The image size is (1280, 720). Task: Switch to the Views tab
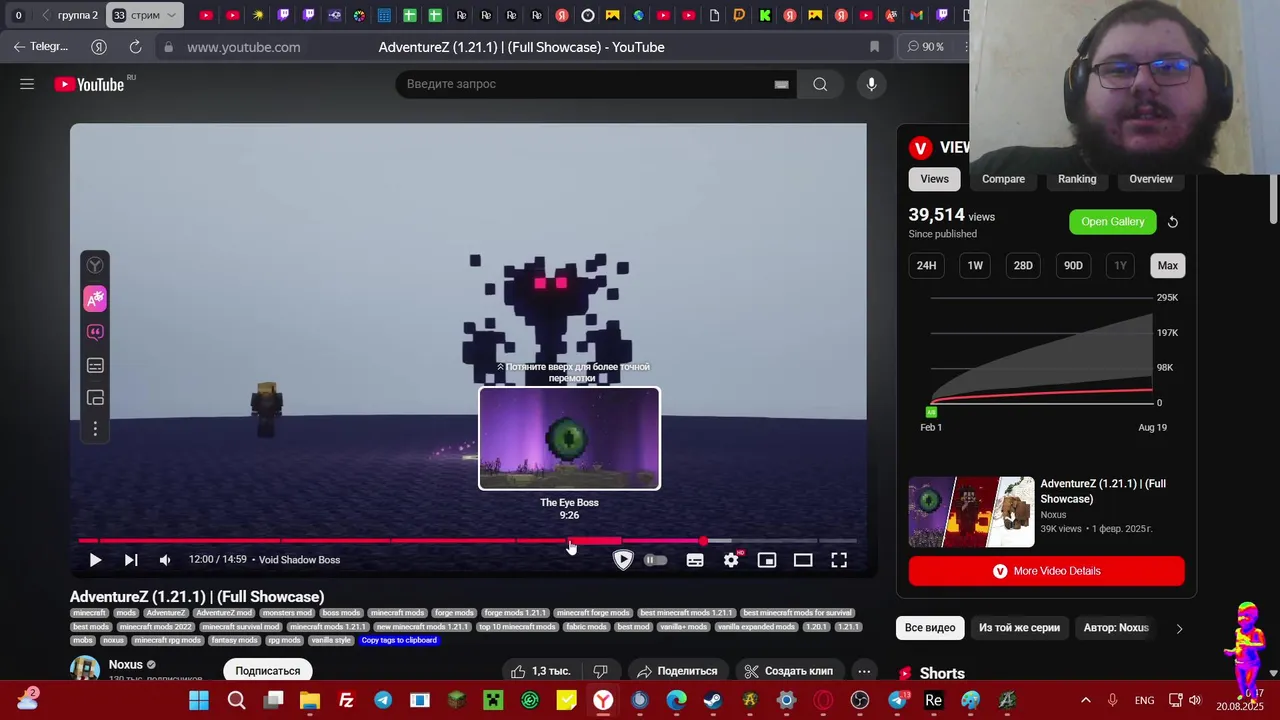point(934,179)
